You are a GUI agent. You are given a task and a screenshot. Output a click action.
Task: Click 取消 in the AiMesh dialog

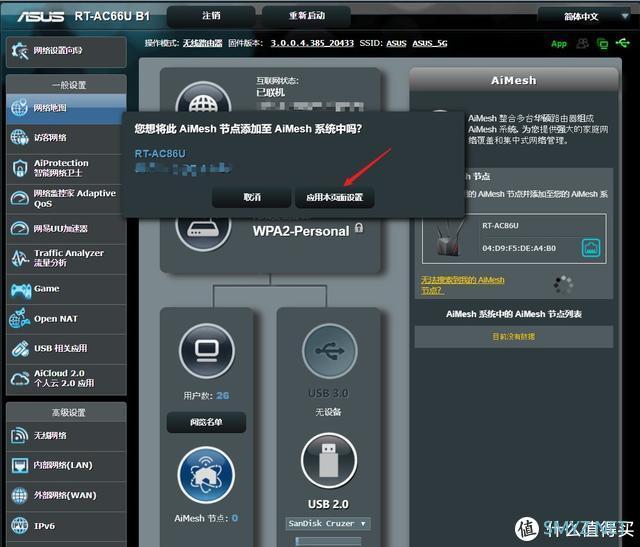252,197
